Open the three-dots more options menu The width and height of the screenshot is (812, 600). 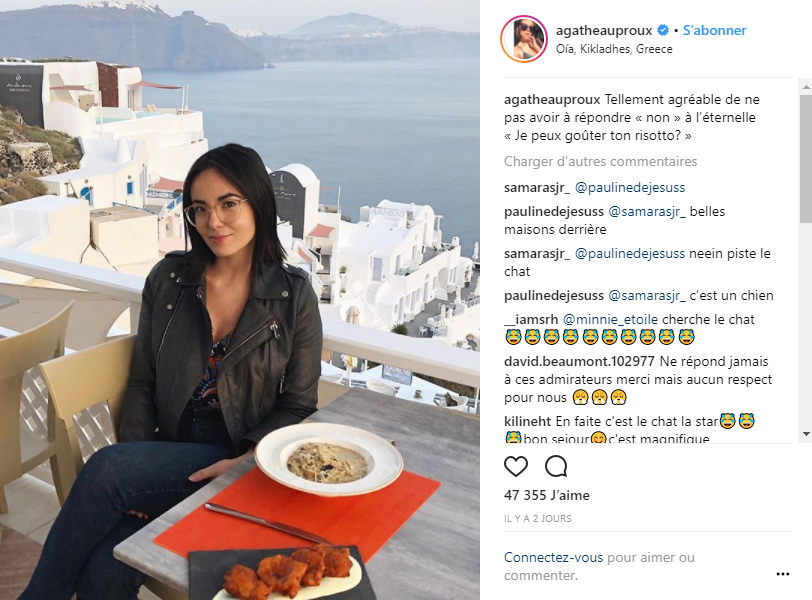click(783, 574)
